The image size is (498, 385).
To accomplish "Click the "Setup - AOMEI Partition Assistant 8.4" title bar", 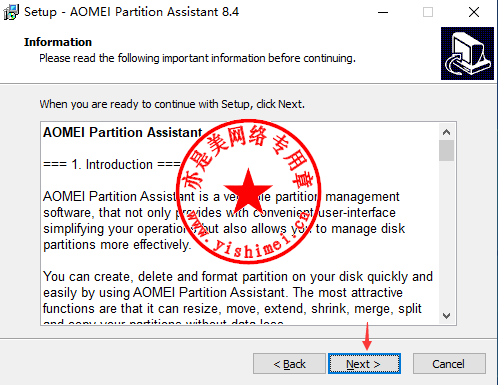I will (131, 12).
